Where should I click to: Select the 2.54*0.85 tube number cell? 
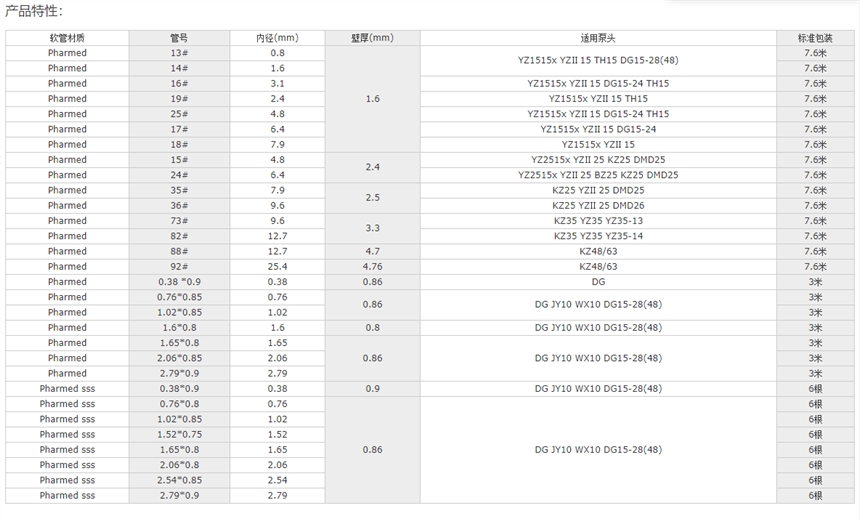[x=179, y=481]
